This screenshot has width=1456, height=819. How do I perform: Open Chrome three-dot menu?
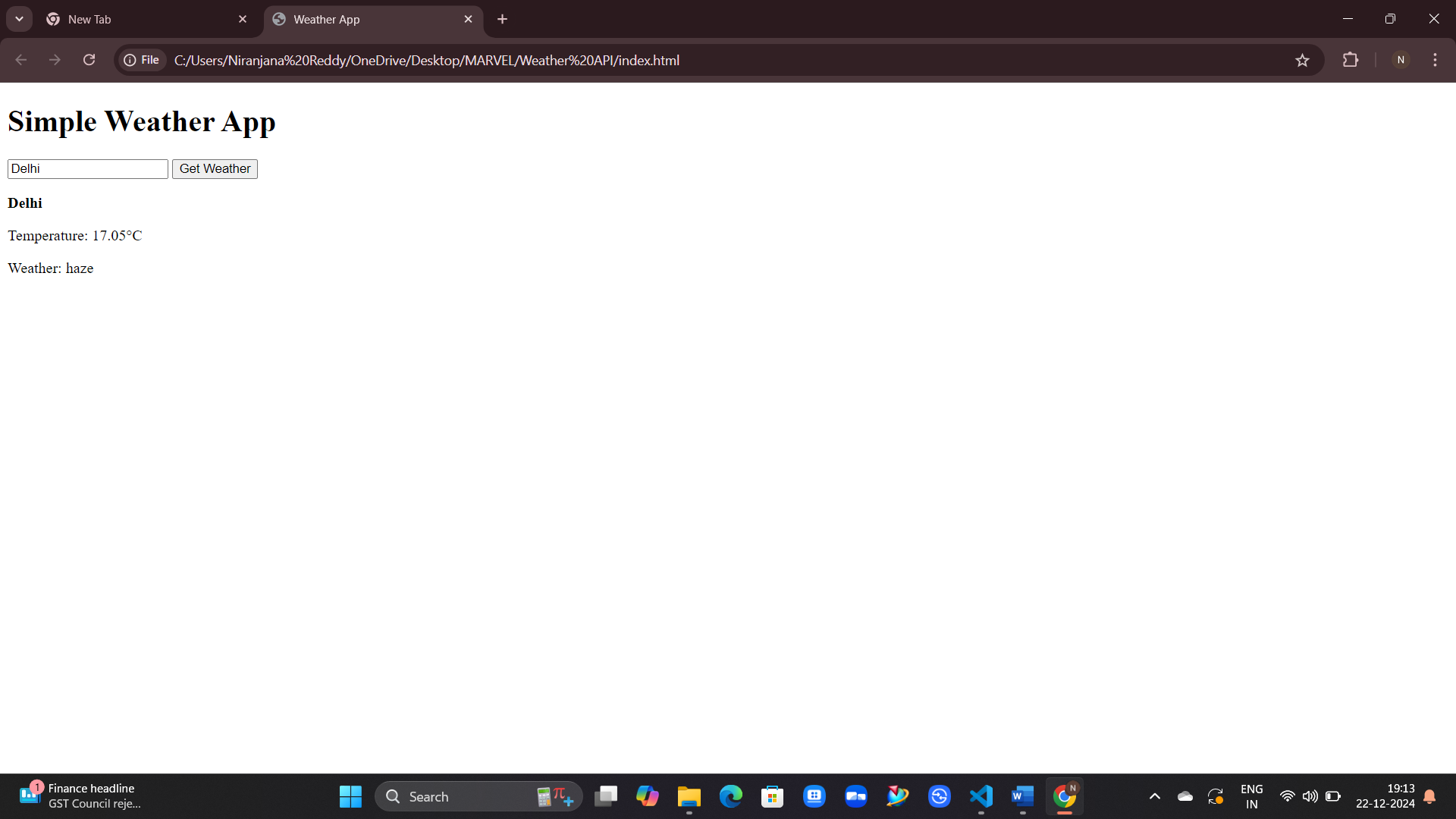point(1435,60)
